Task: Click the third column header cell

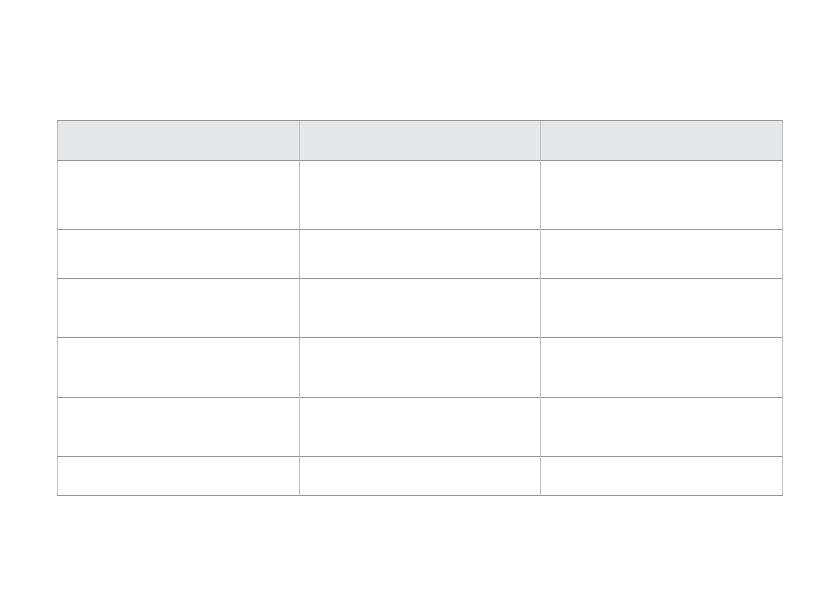Action: click(x=661, y=140)
